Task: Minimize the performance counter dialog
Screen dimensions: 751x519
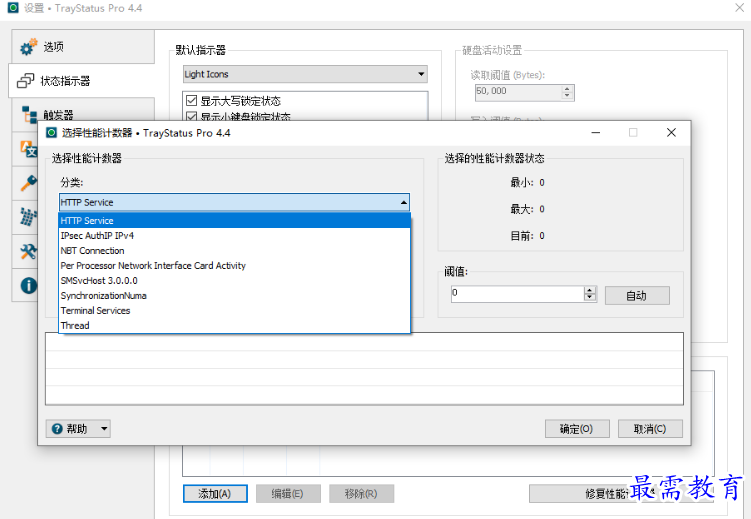Action: click(x=596, y=133)
